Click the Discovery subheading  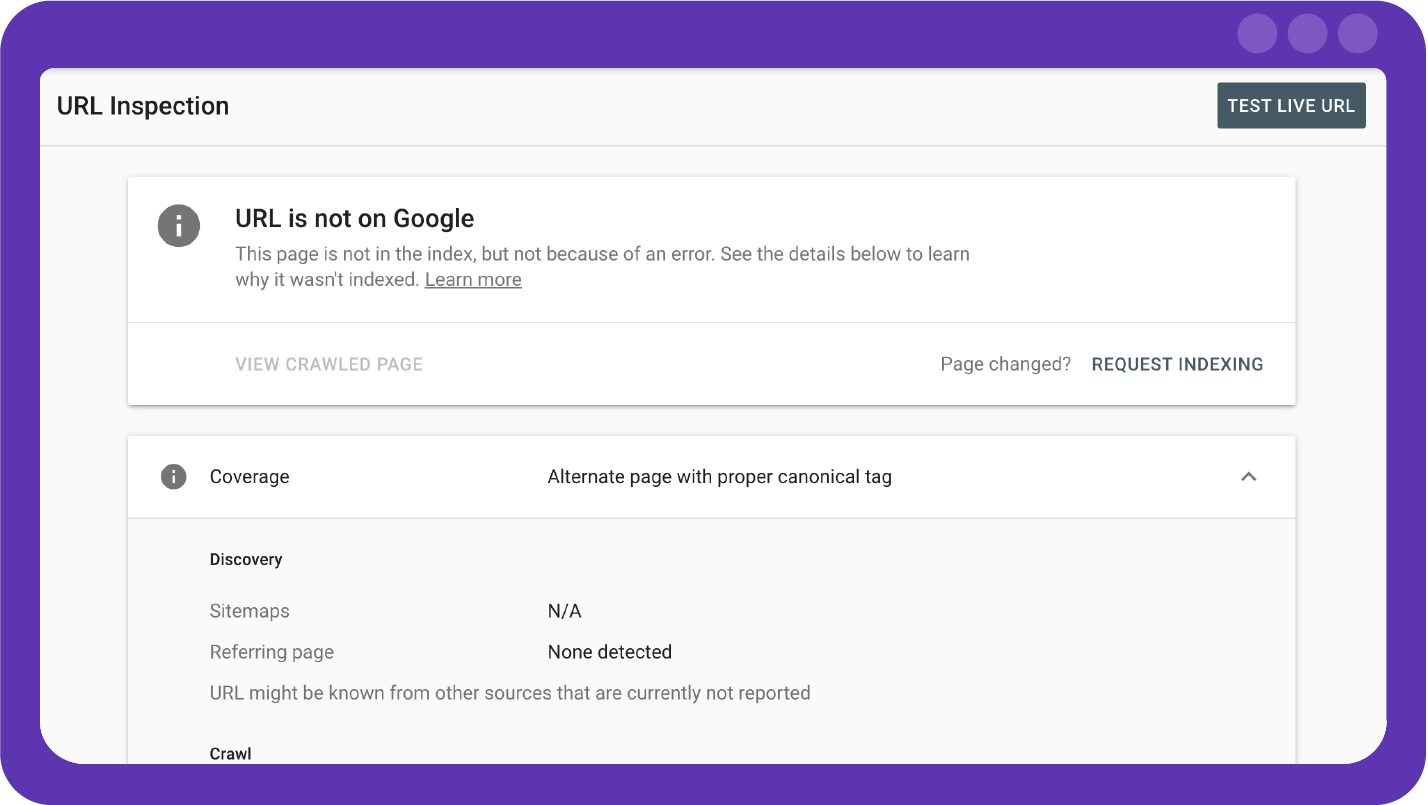click(246, 560)
